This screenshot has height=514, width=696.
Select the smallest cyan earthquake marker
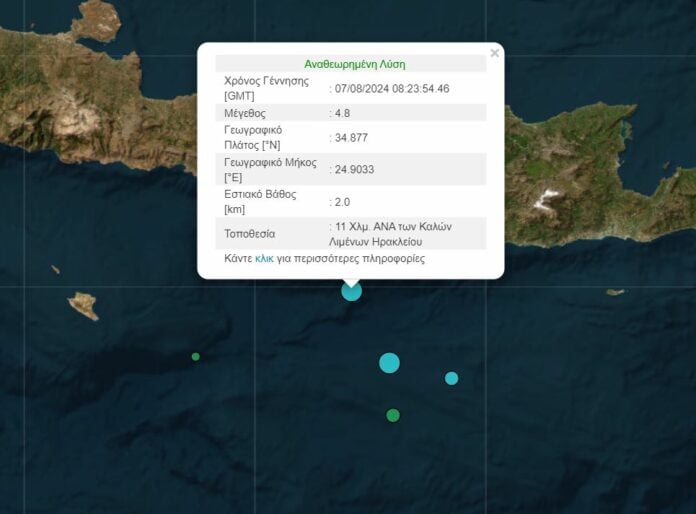tap(451, 378)
